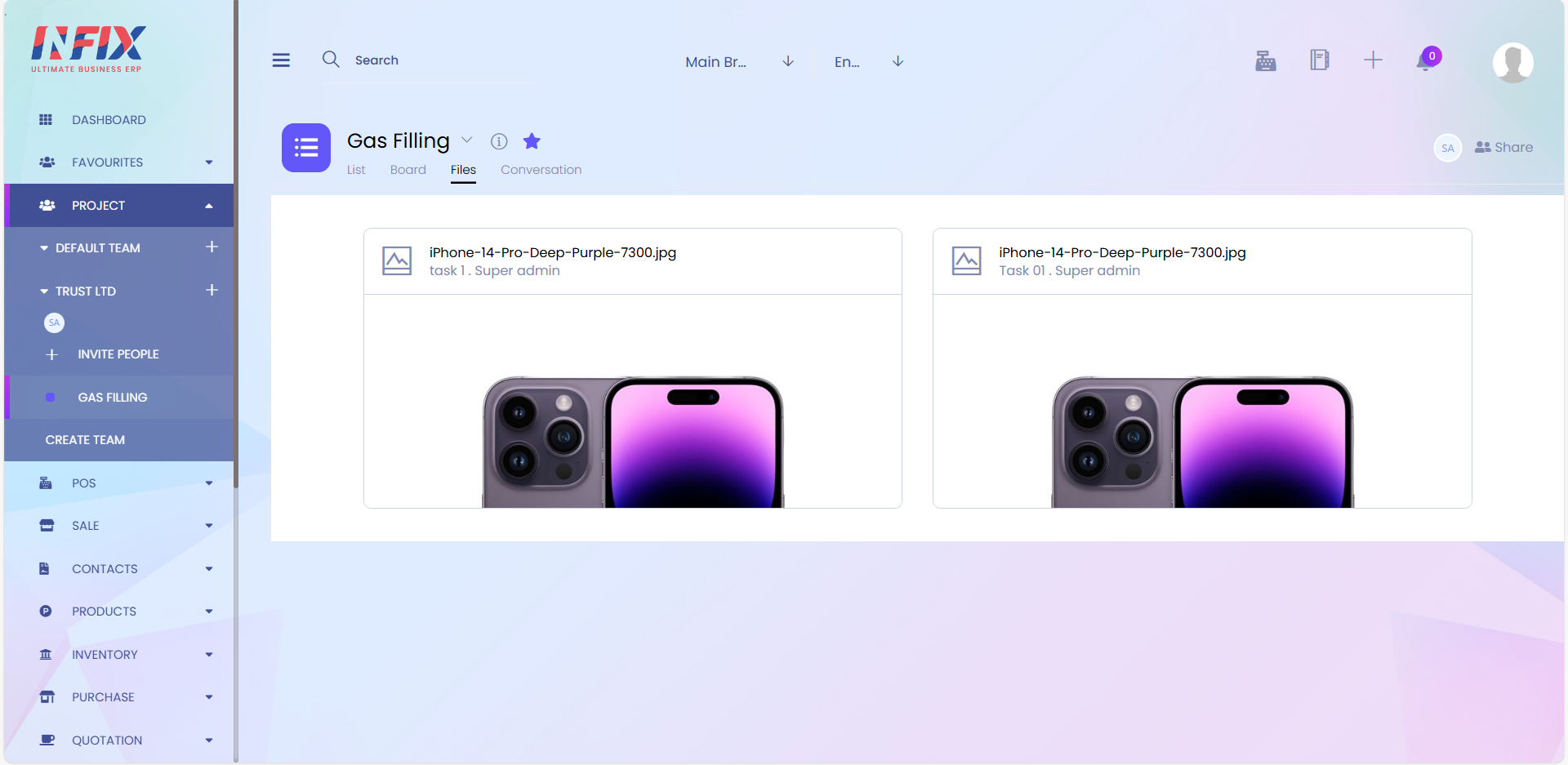Click the SA avatar under Trust Ltd

(54, 322)
